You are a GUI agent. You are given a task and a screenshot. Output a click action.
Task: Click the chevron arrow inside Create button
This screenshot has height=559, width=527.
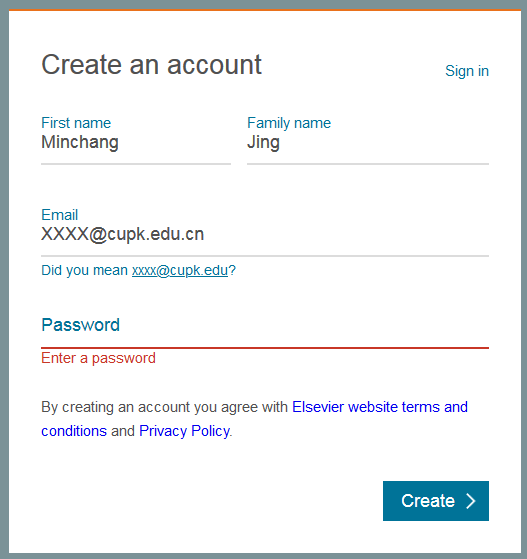click(x=471, y=501)
